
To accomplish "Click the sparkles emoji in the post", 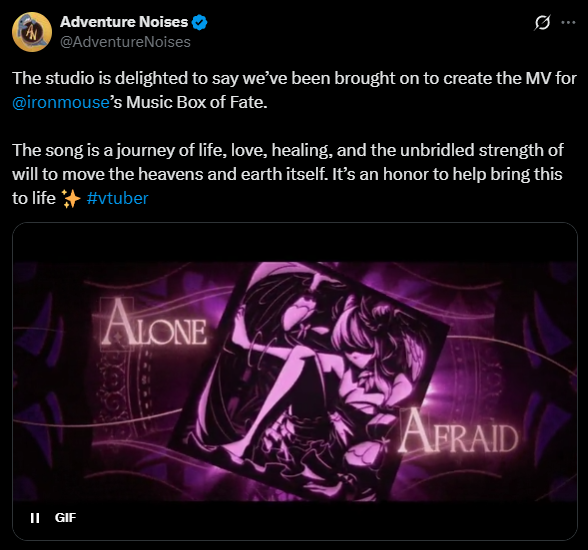I will pyautogui.click(x=71, y=198).
